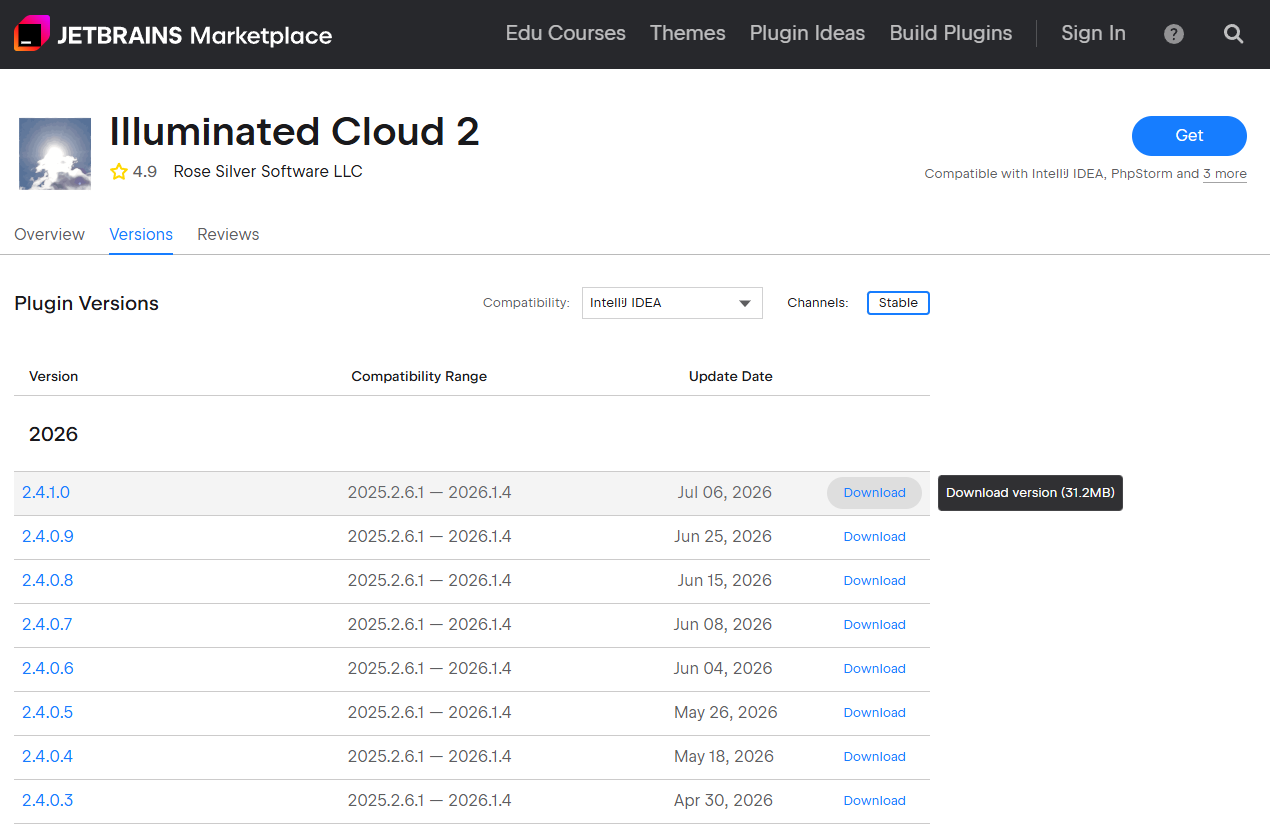Switch to the Reviews tab
1270x831 pixels.
228,234
